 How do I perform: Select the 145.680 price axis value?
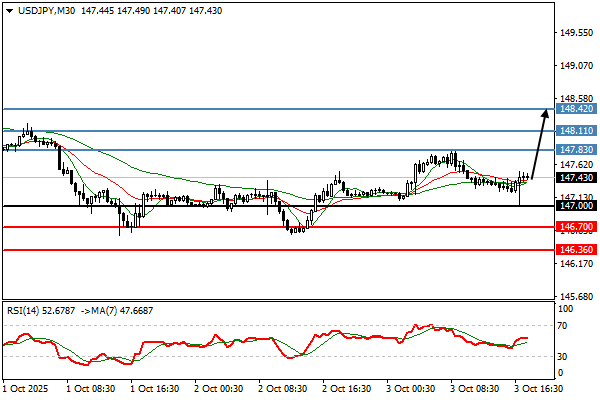pyautogui.click(x=577, y=297)
